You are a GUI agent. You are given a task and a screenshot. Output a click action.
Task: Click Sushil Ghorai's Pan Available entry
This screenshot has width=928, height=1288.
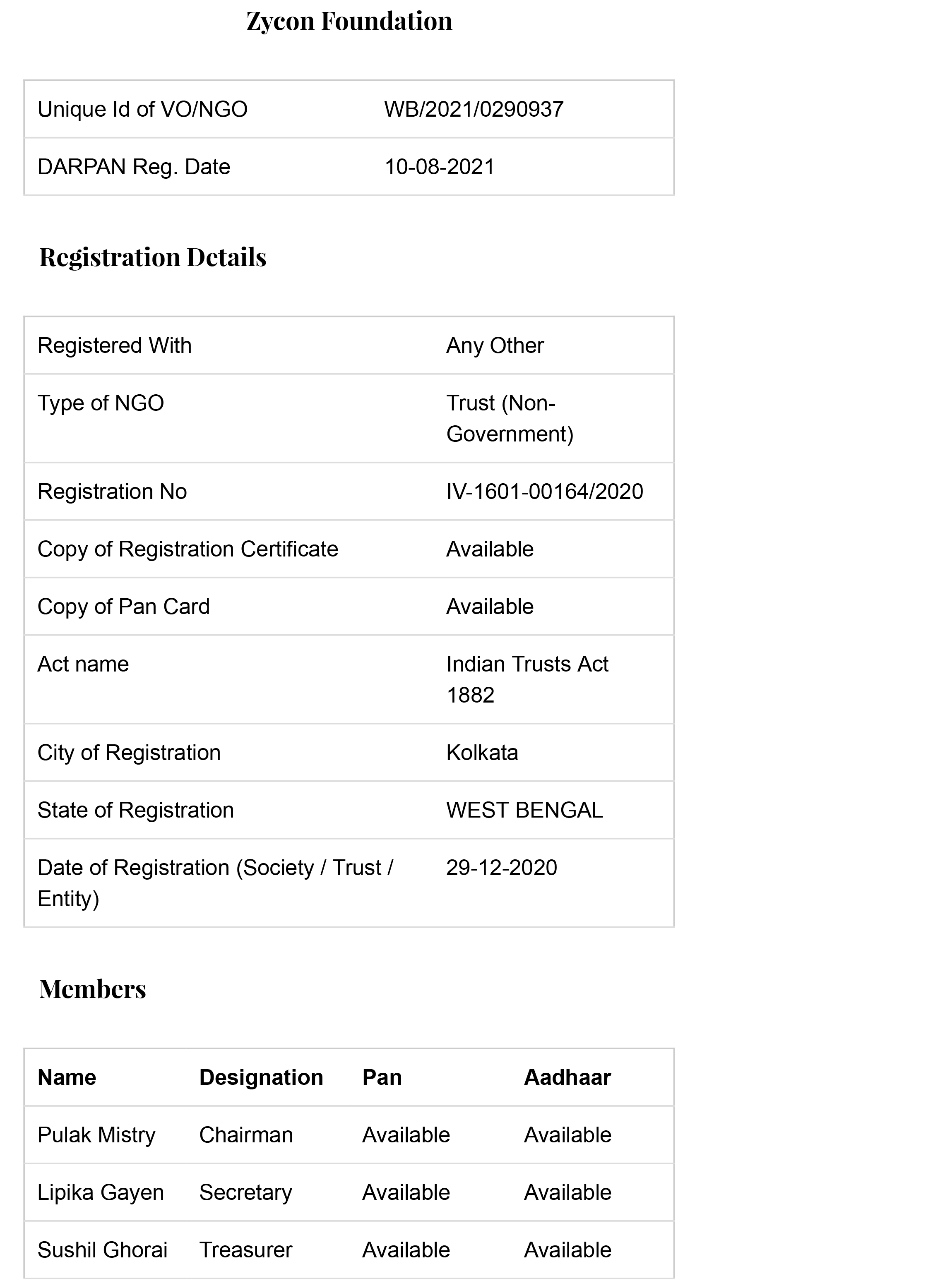point(406,1250)
